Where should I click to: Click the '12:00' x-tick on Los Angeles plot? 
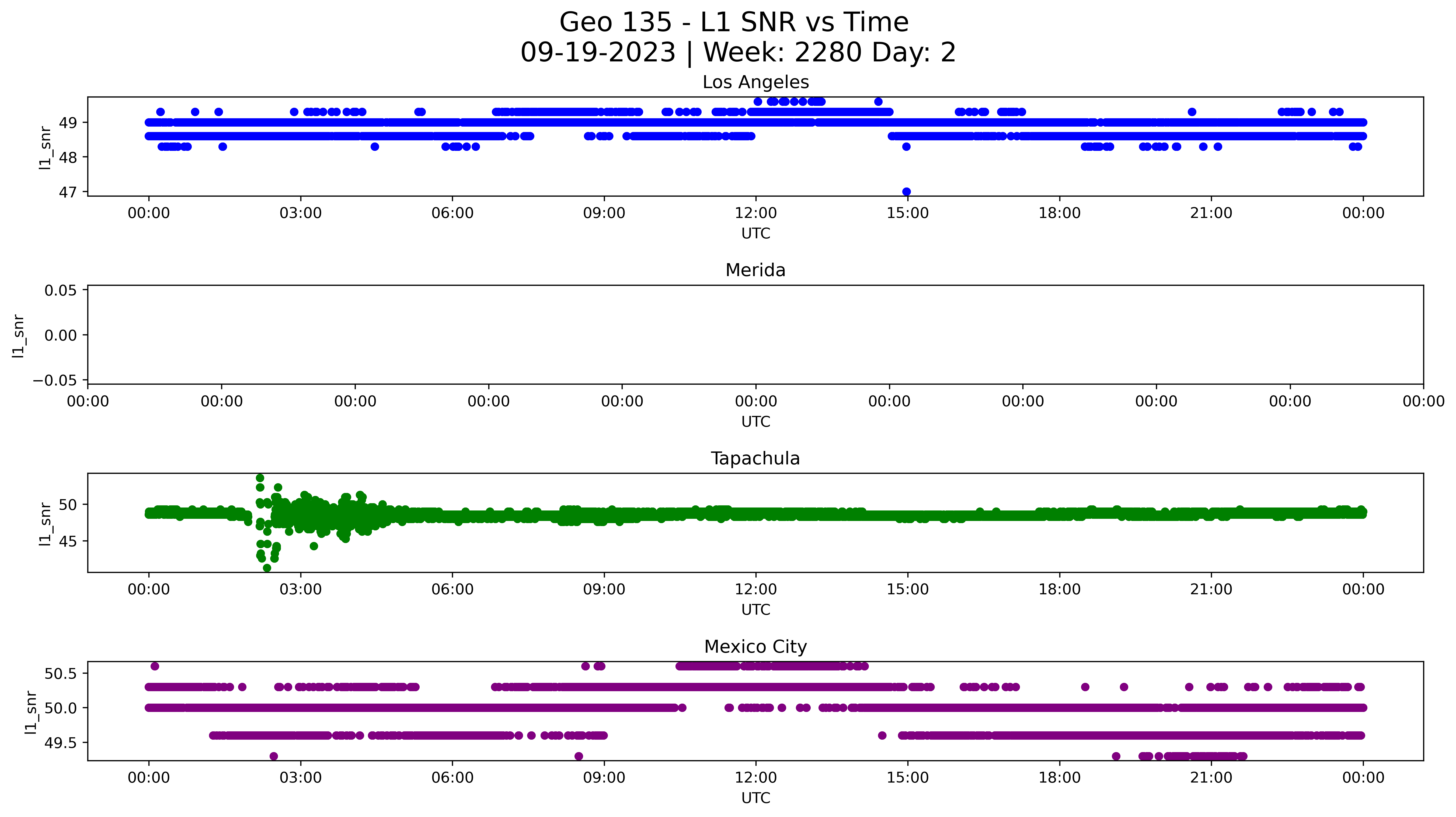click(x=756, y=214)
